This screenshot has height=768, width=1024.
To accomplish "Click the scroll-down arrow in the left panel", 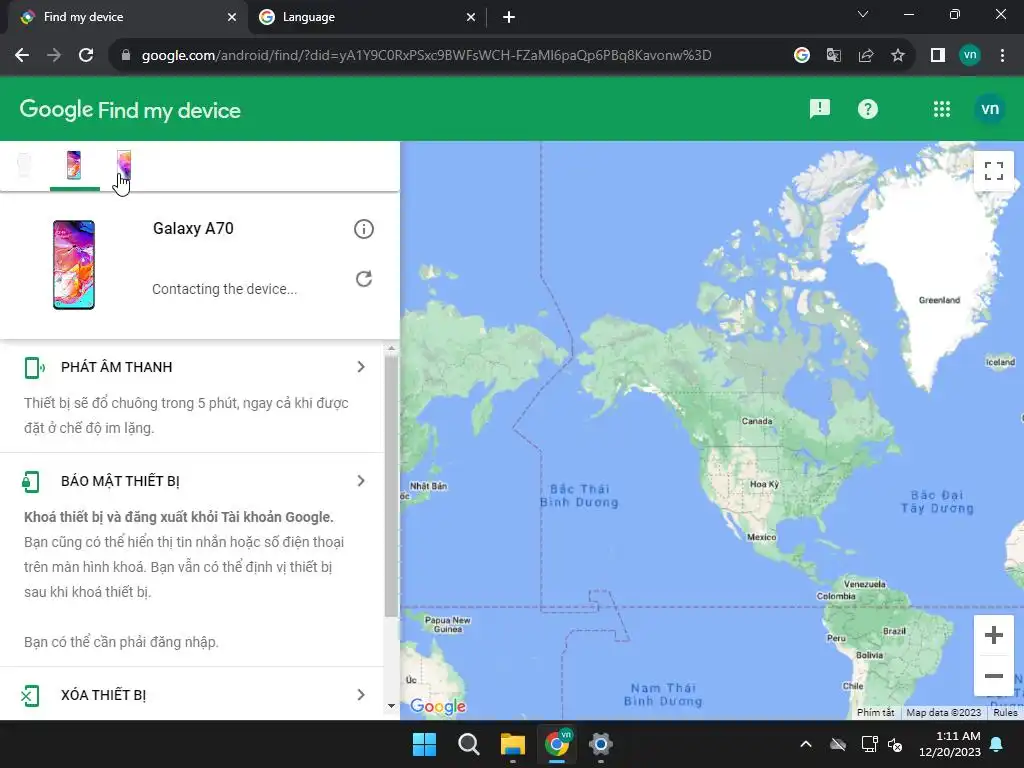I will [391, 705].
